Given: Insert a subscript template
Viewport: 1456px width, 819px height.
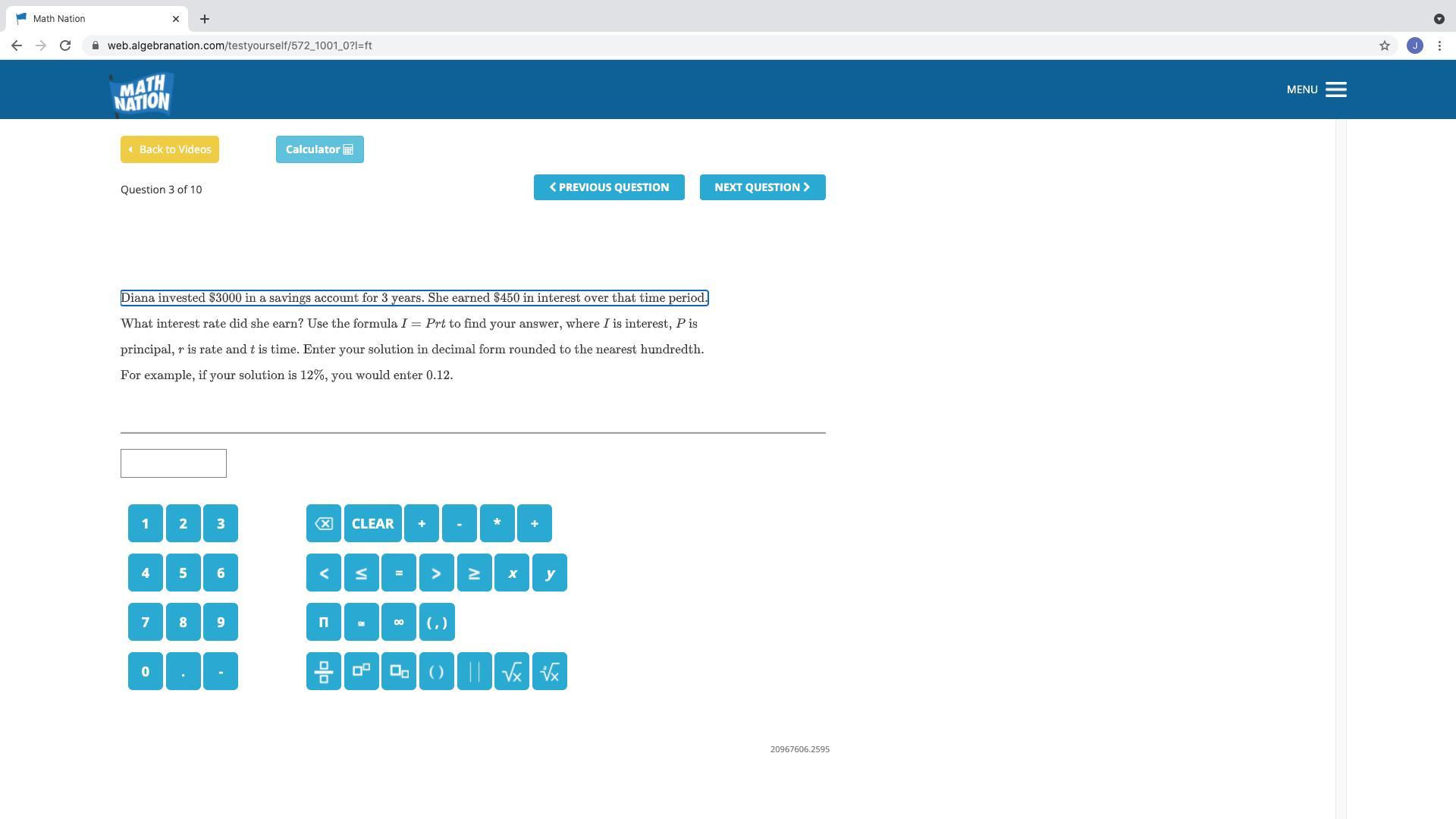Looking at the screenshot, I should tap(399, 671).
